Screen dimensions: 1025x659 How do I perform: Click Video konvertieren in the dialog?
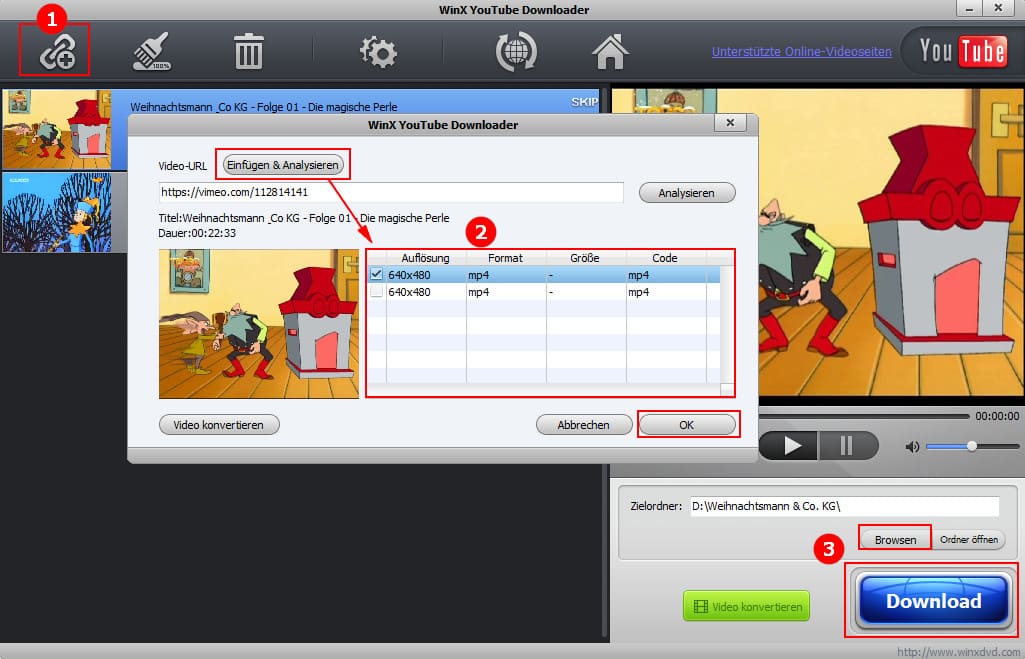219,425
